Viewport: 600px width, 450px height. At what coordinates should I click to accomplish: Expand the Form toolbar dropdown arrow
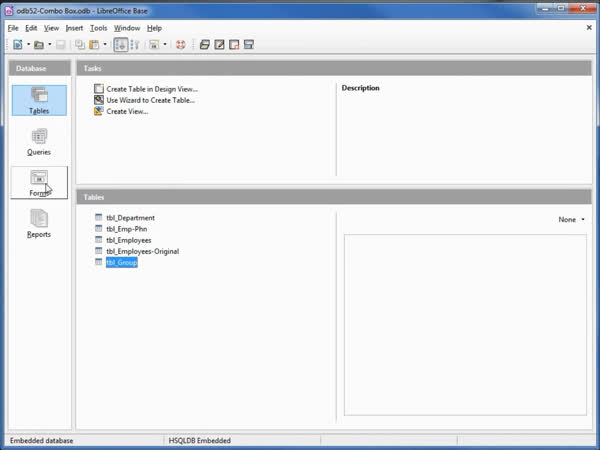tap(165, 44)
